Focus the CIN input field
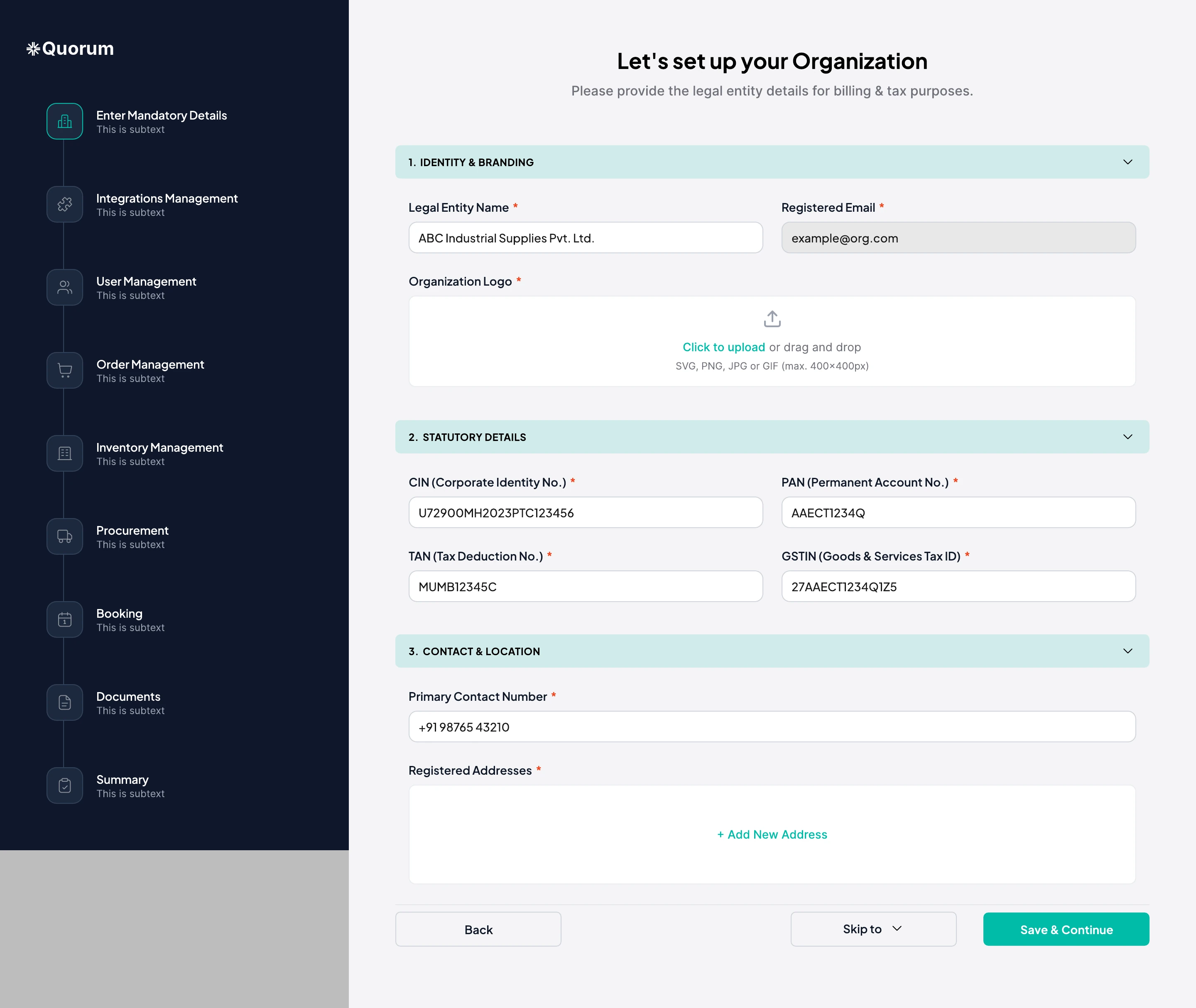1196x1008 pixels. click(586, 513)
